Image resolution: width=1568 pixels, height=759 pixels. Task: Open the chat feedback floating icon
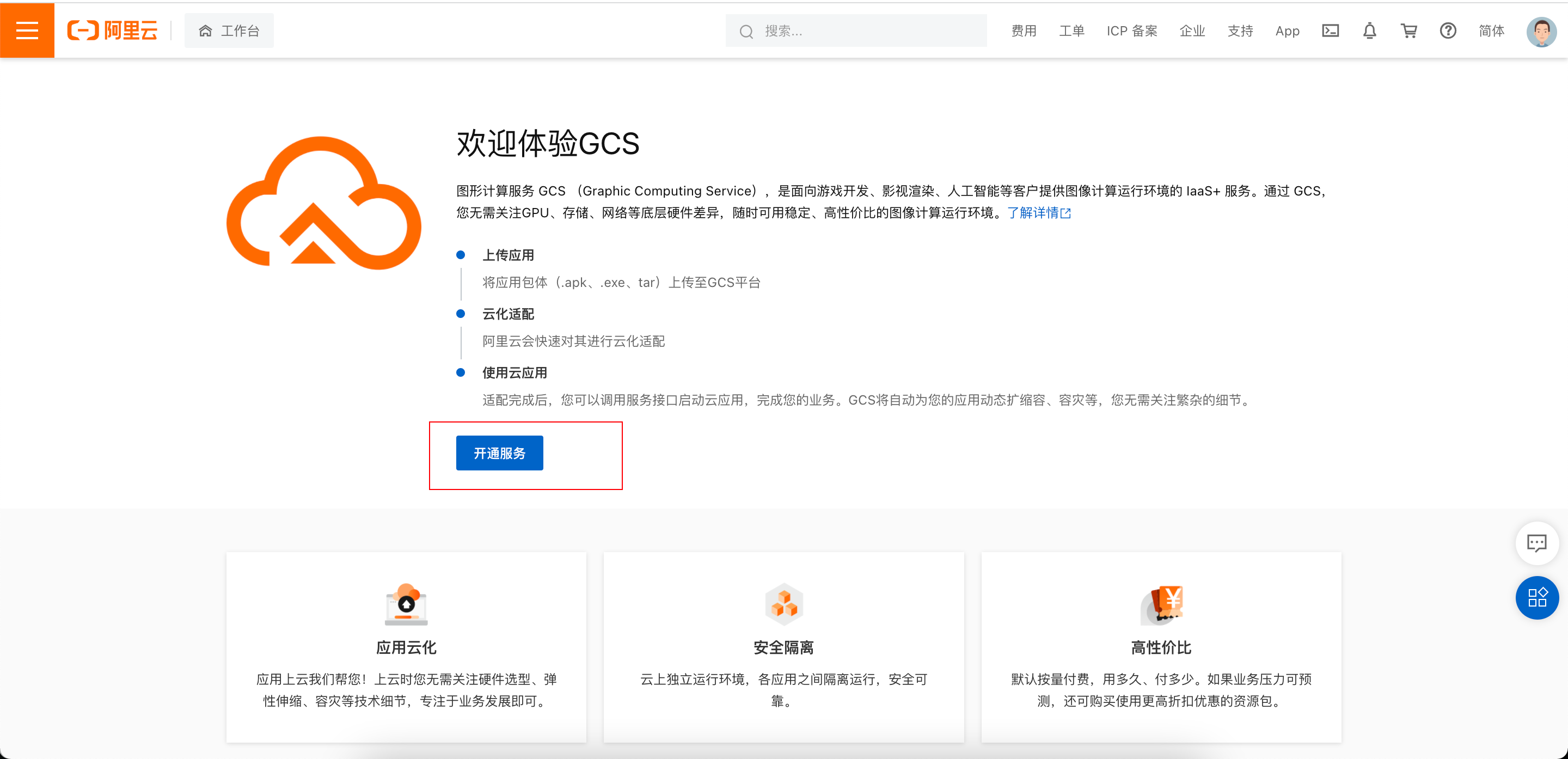[1536, 542]
